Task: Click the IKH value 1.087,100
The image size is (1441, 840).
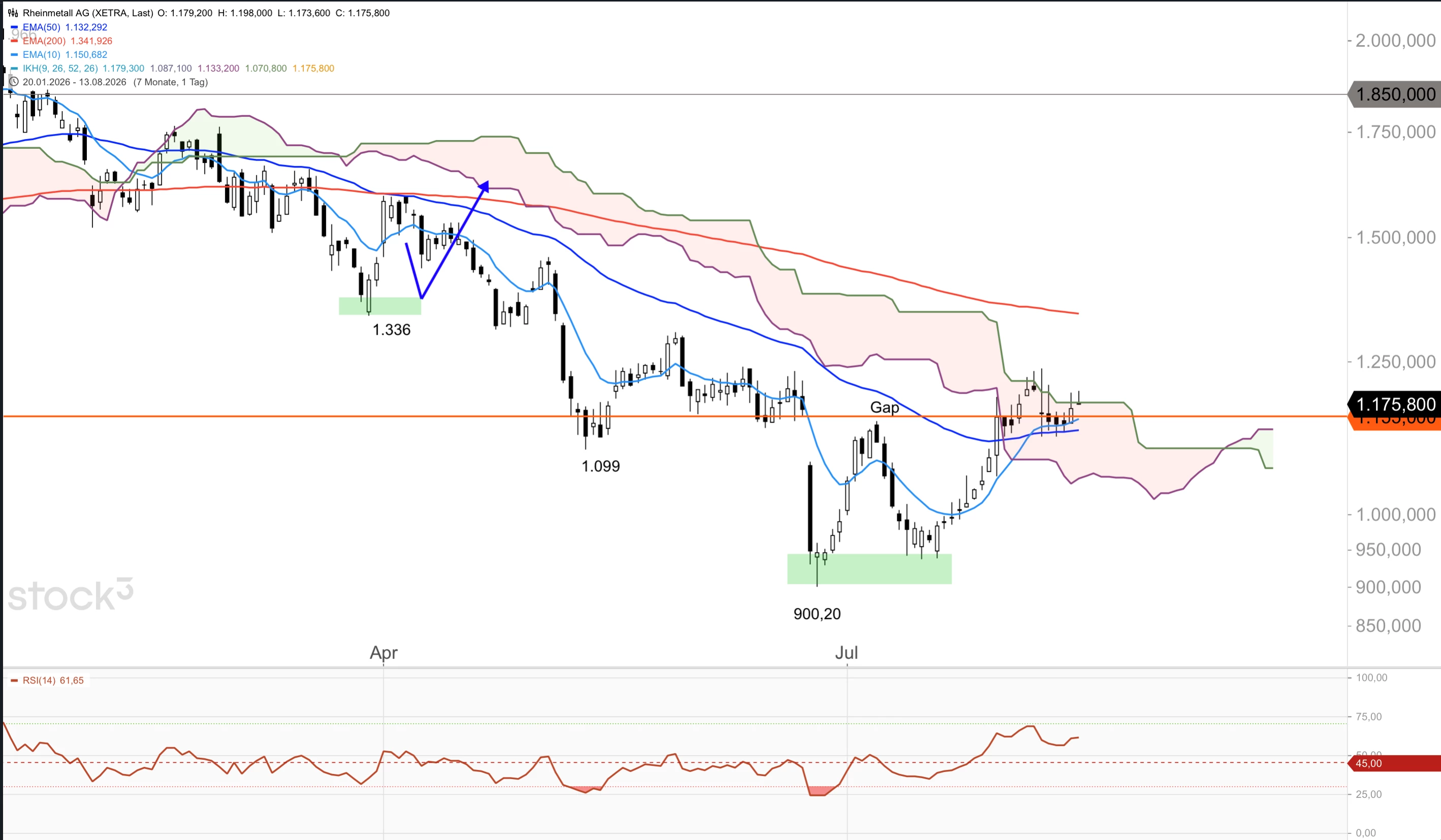Action: 171,68
